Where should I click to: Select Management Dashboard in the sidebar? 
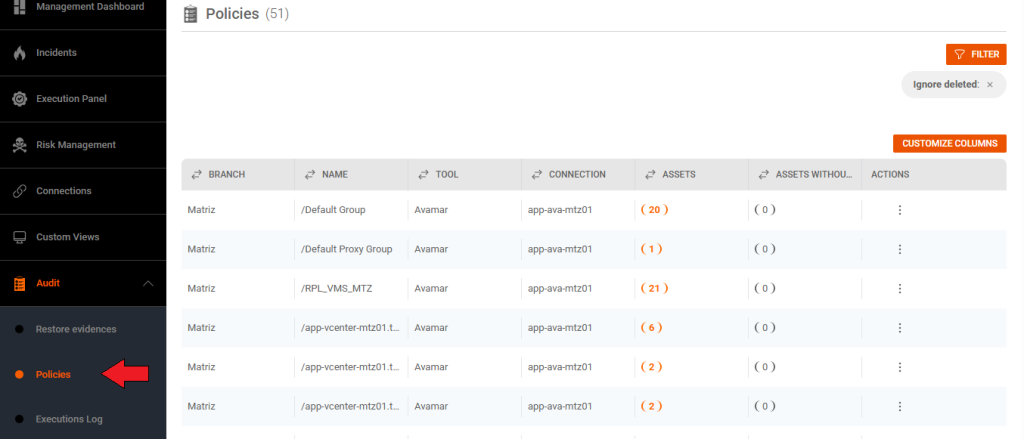pos(90,7)
